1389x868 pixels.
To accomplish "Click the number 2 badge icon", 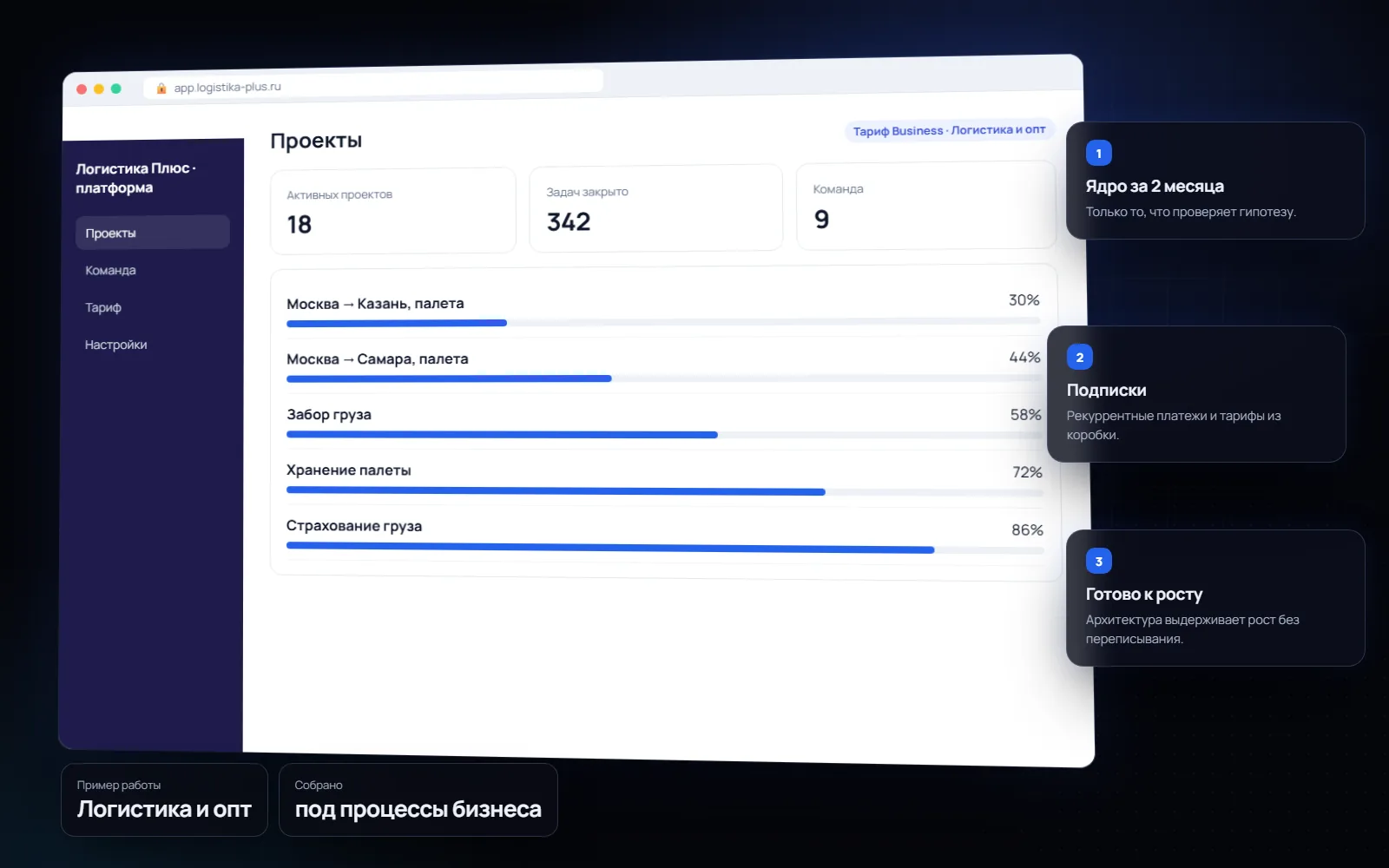I will [1079, 358].
